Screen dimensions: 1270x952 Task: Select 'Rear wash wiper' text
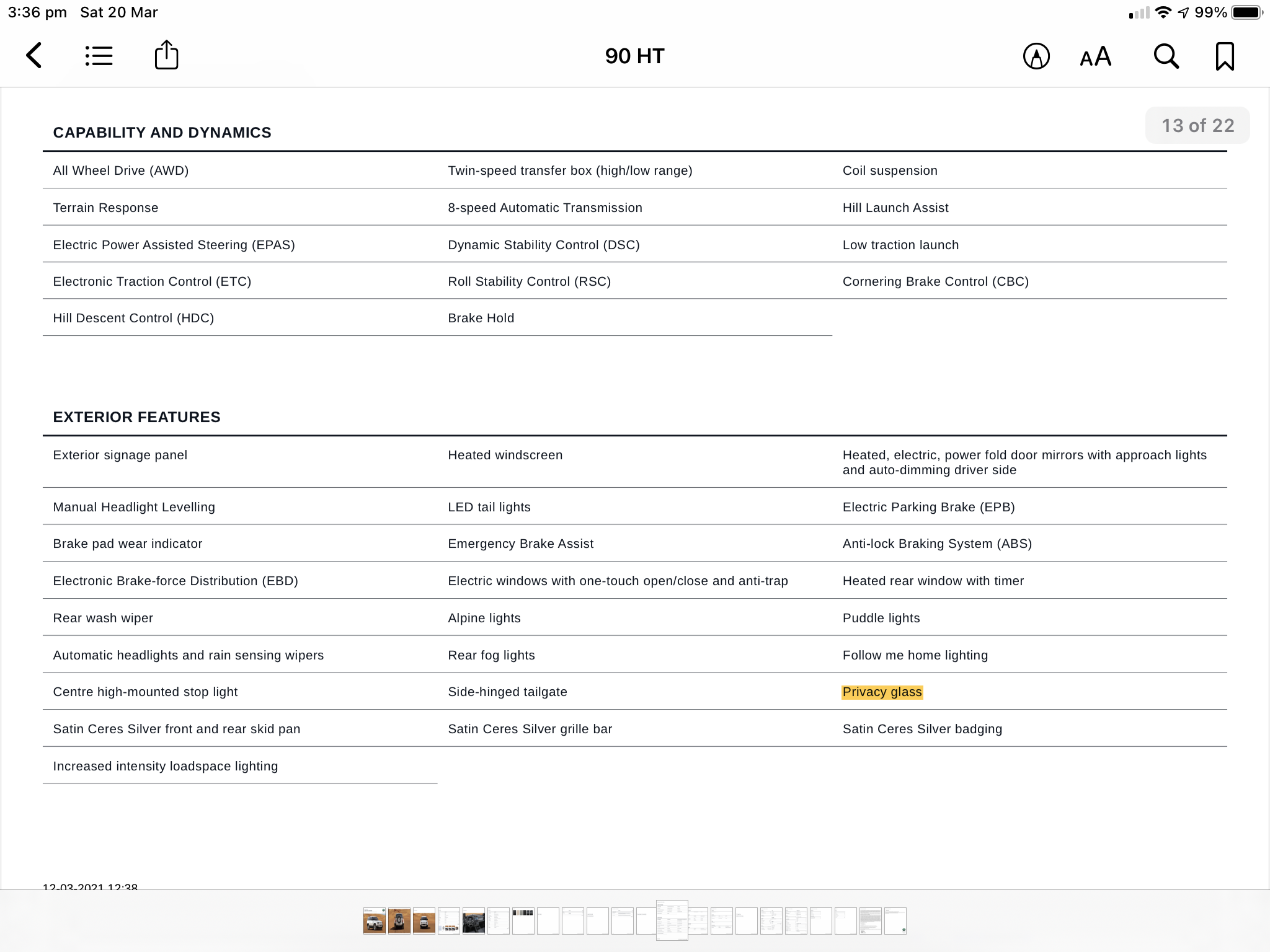[x=103, y=618]
